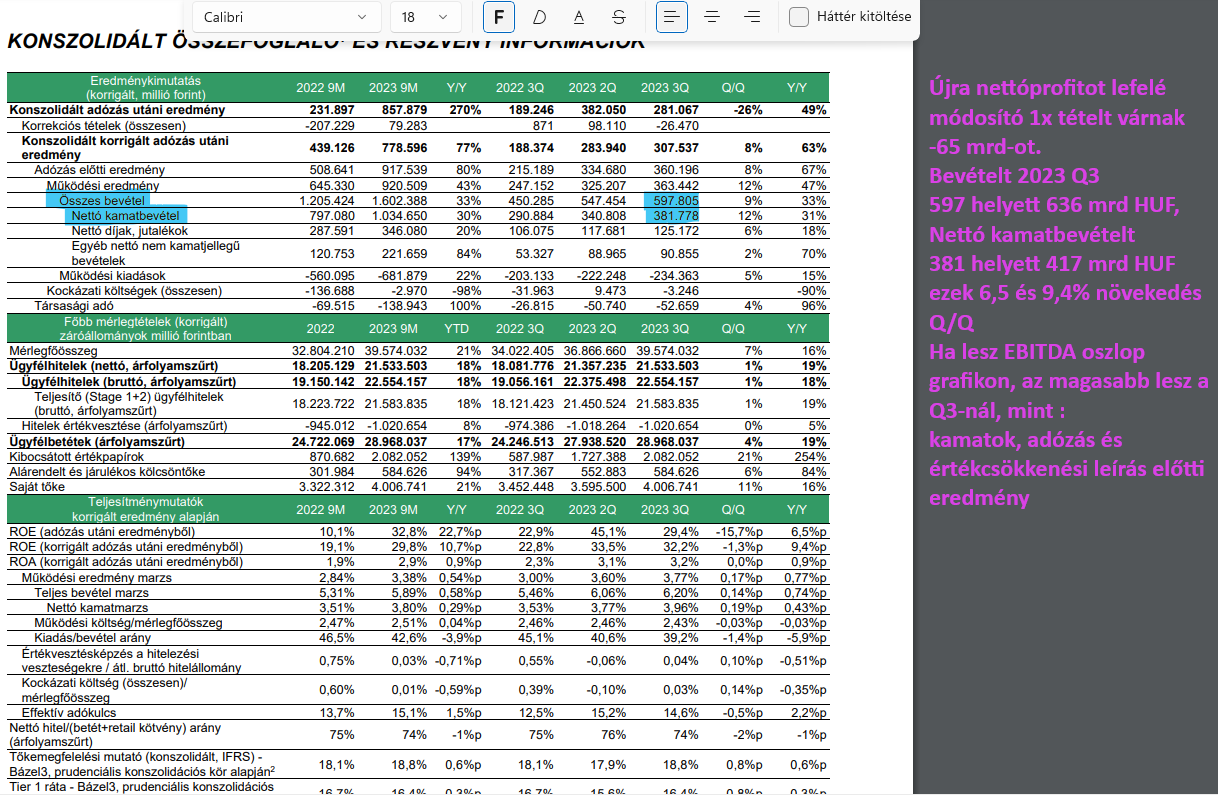Click the pink line 'Bevételt 2023 Q3'
Image resolution: width=1218 pixels, height=795 pixels.
[x=1014, y=177]
